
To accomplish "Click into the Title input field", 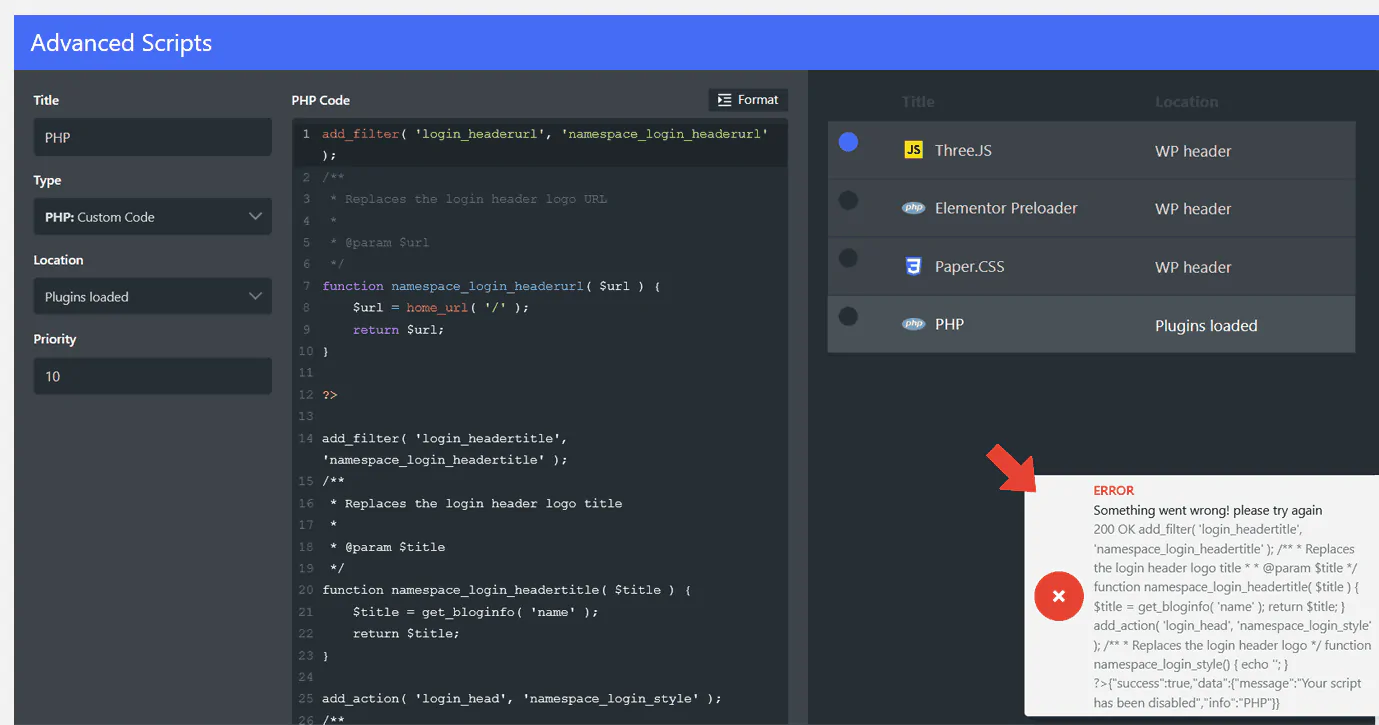I will [x=152, y=137].
